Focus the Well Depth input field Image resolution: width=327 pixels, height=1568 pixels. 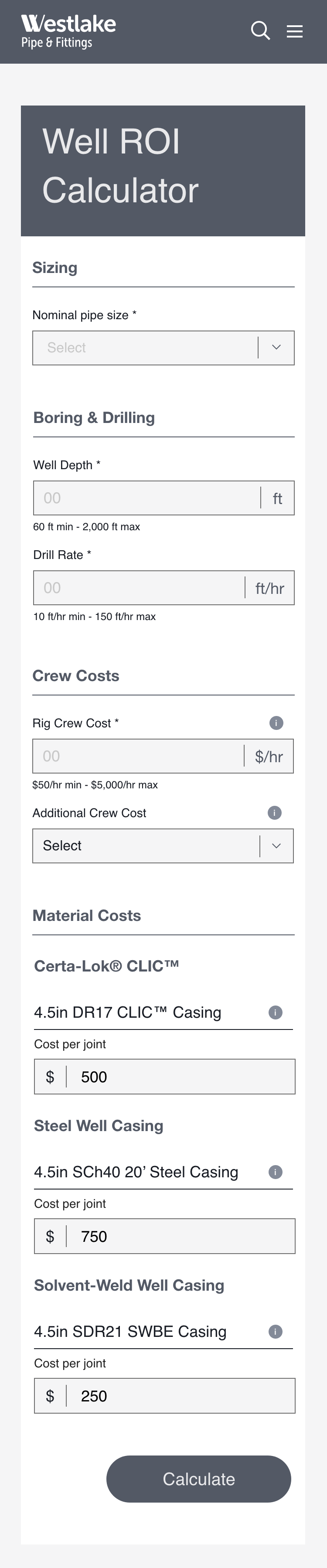click(146, 498)
